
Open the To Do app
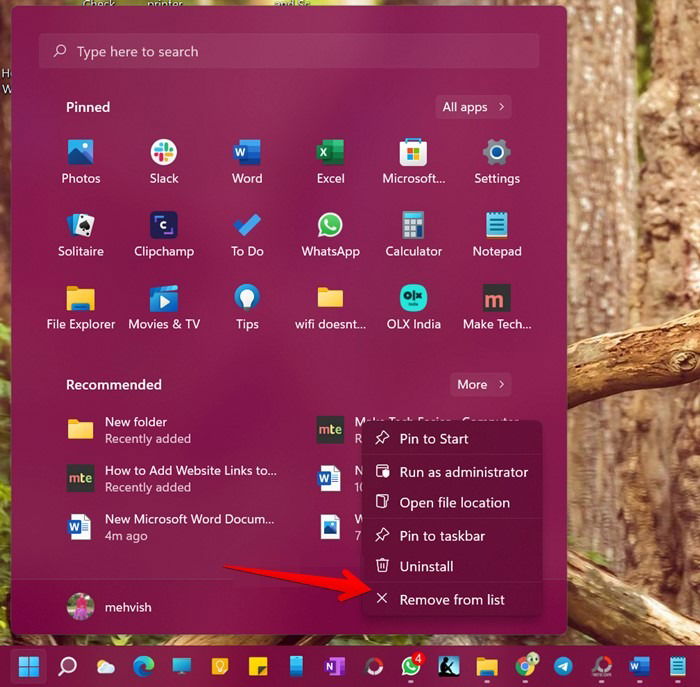click(x=247, y=234)
